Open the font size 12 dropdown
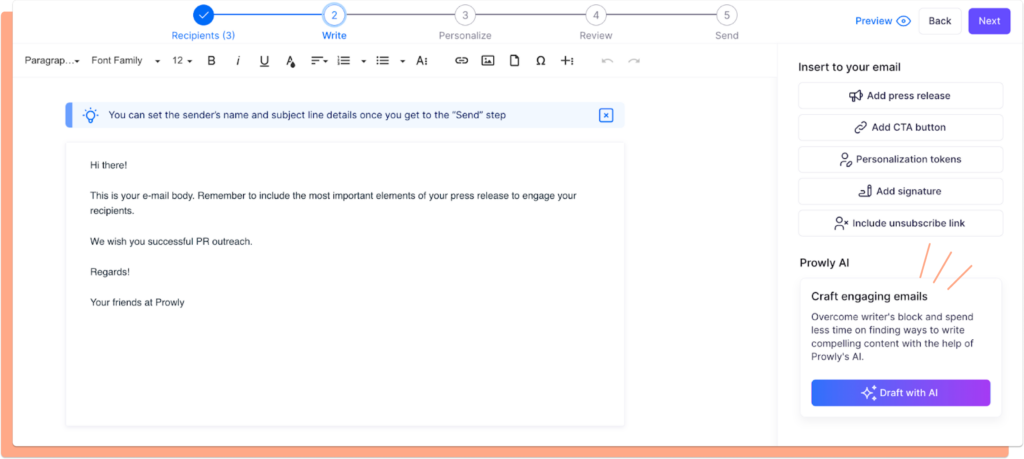Screen dimensions: 1024x459 (182, 61)
